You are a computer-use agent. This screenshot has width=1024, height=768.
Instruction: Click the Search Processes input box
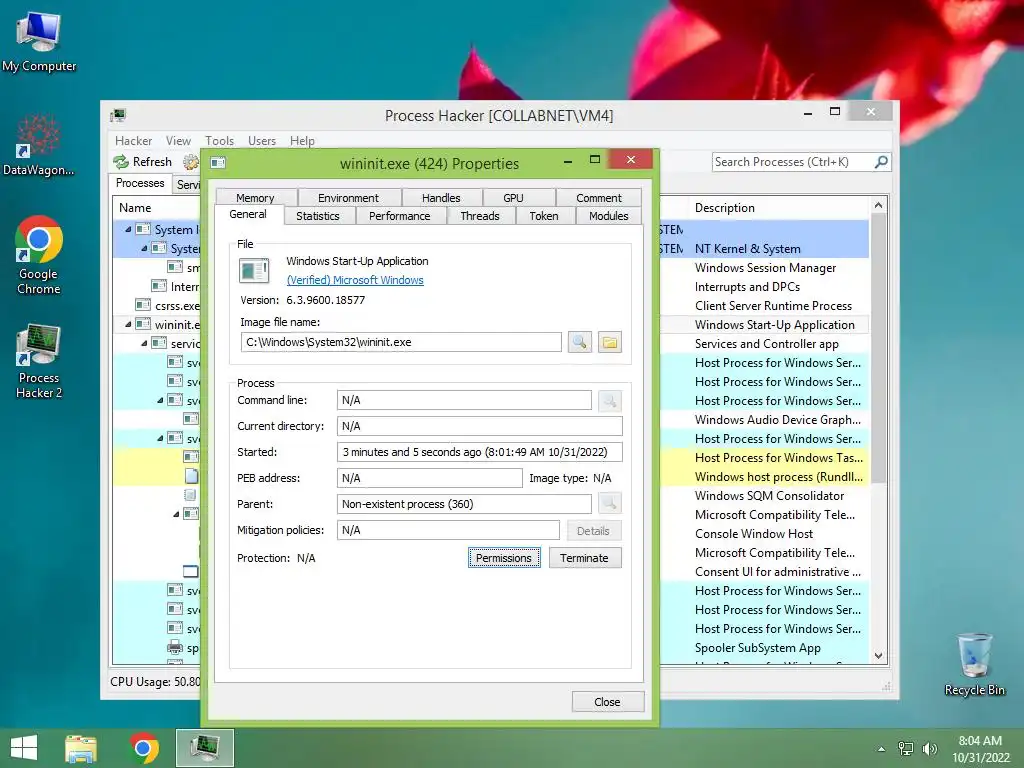click(x=792, y=162)
